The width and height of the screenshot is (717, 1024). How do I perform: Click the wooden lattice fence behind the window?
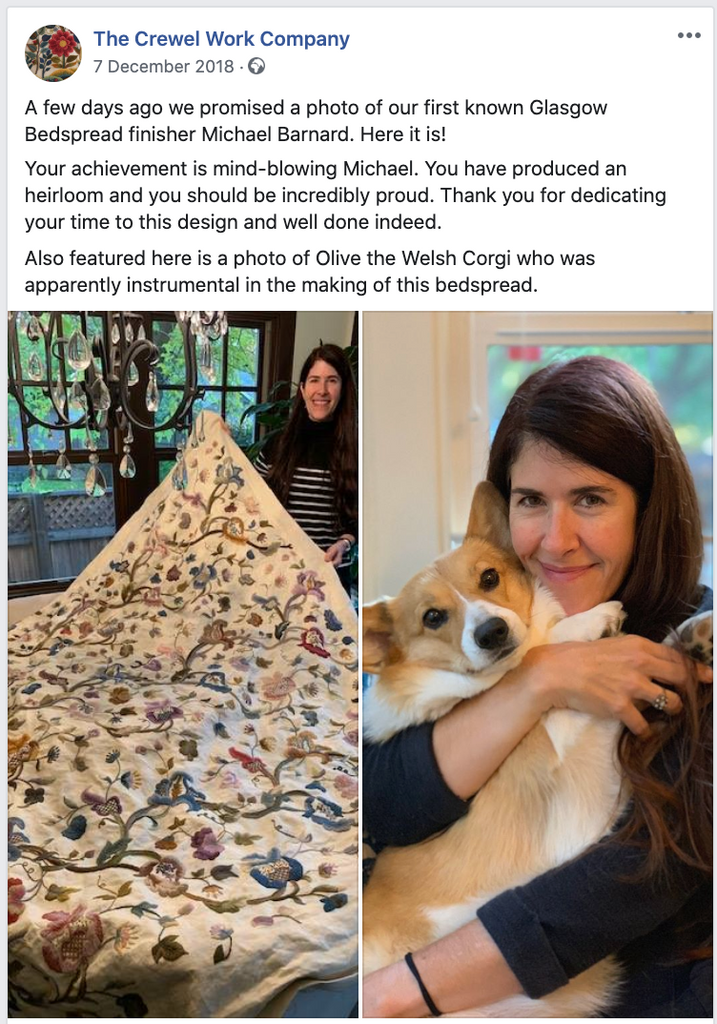coord(62,516)
